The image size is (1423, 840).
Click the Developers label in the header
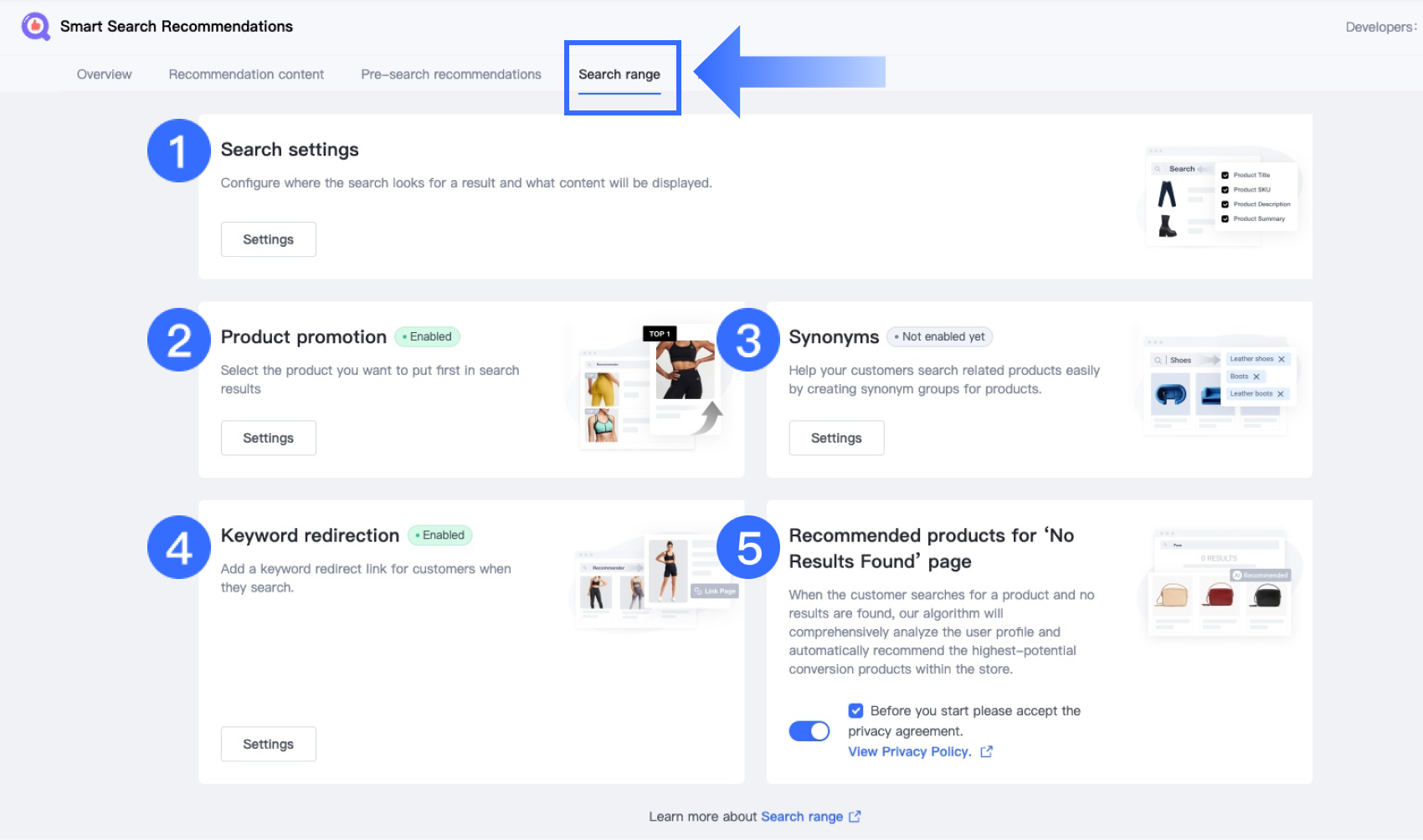point(1381,27)
